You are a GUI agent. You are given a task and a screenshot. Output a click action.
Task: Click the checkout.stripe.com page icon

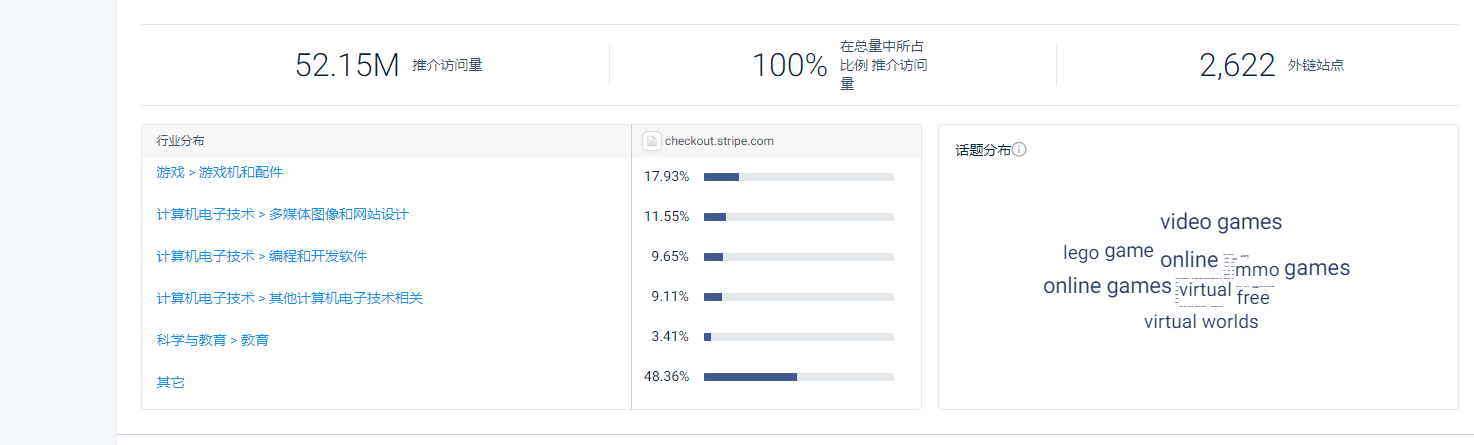click(x=651, y=141)
